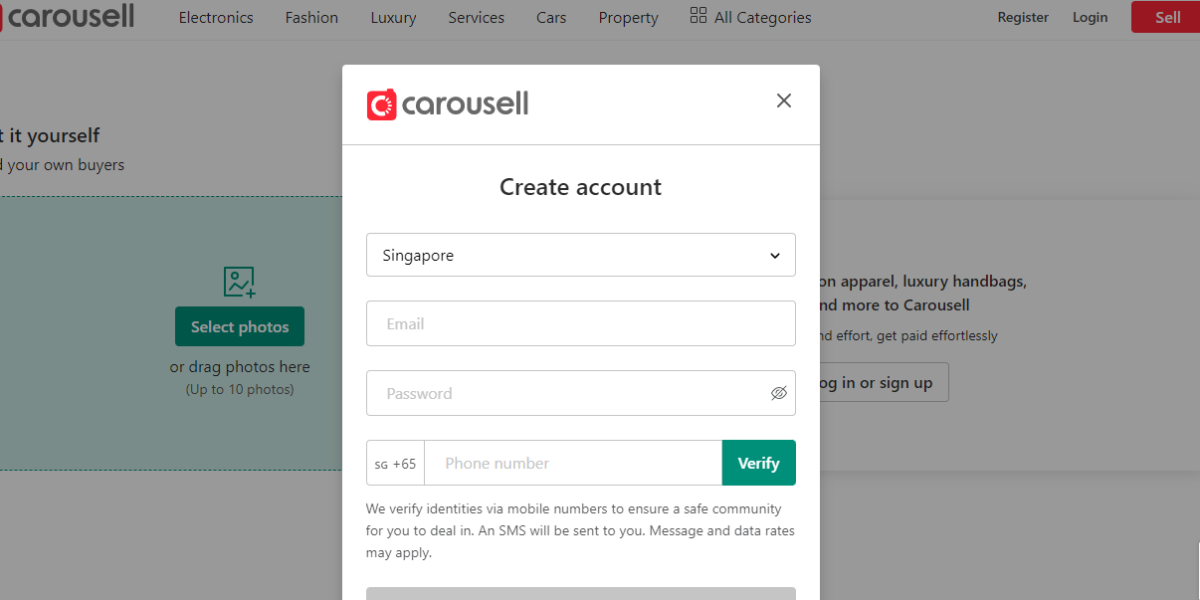Click the Carousell logo in the header
This screenshot has height=600, width=1200.
pyautogui.click(x=68, y=17)
